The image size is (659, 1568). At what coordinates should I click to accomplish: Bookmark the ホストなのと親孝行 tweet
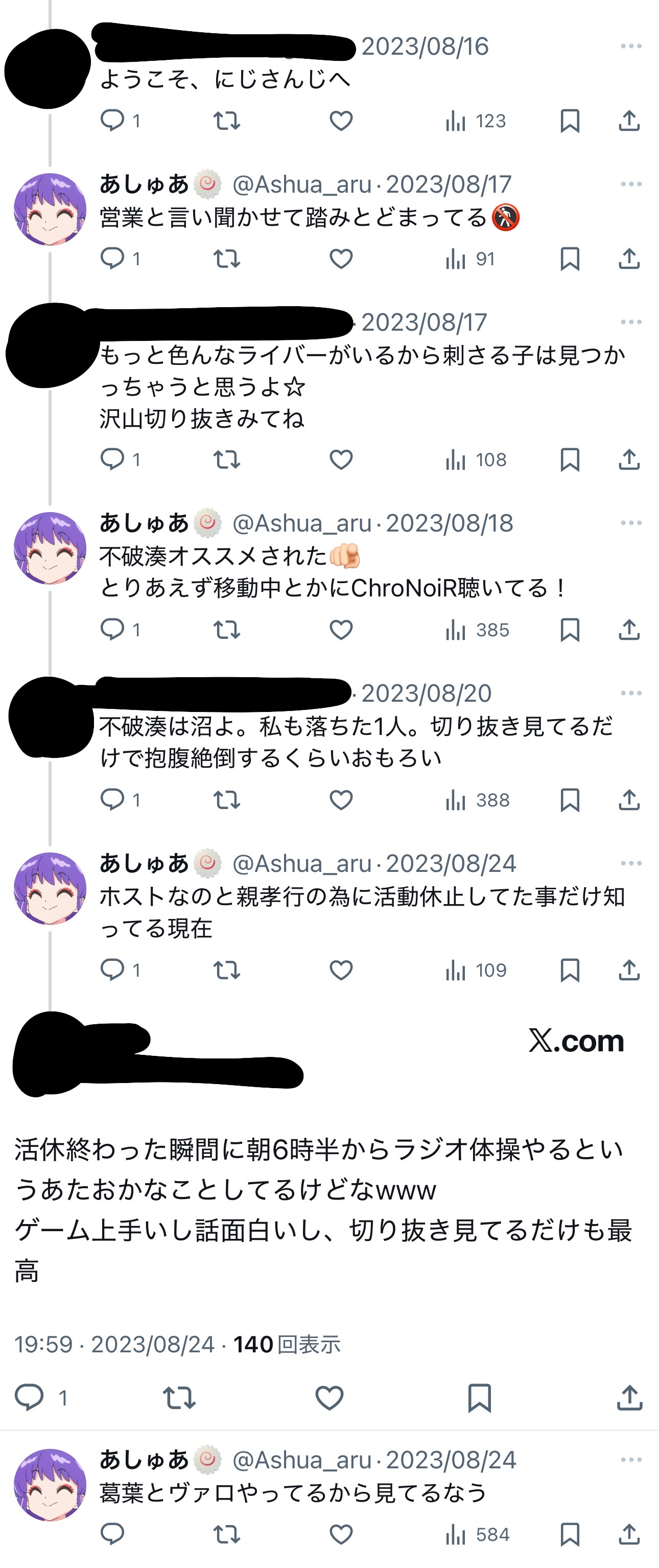tap(570, 970)
